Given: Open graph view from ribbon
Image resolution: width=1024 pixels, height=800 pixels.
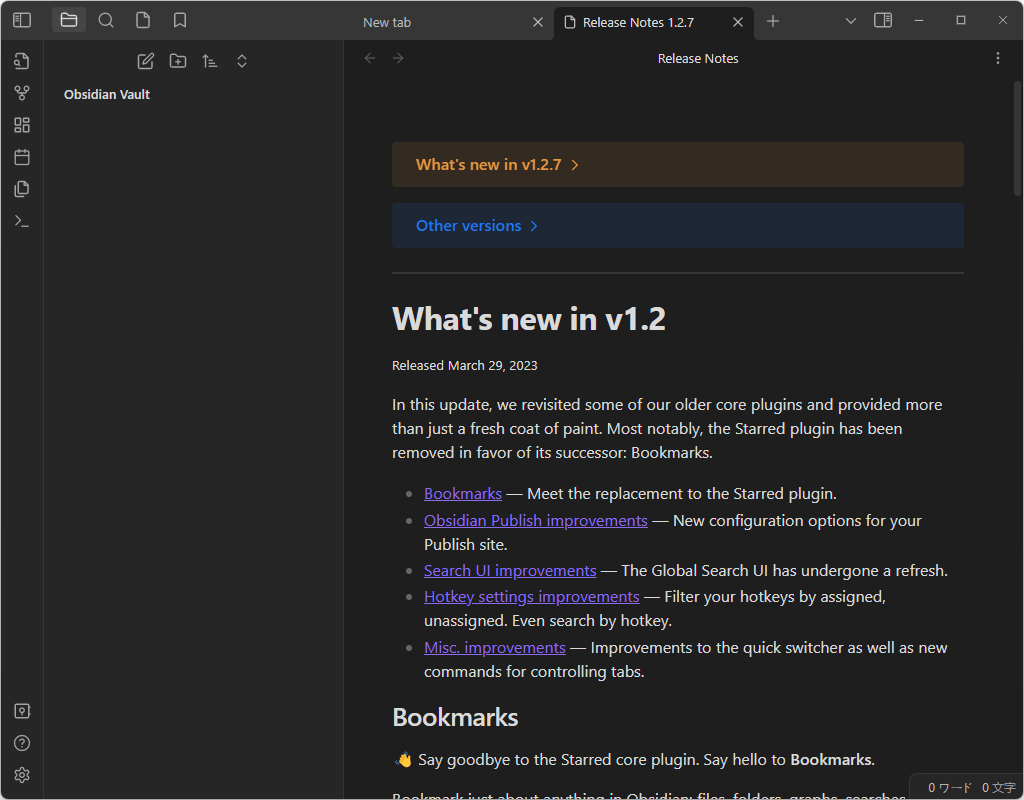Looking at the screenshot, I should tap(22, 93).
